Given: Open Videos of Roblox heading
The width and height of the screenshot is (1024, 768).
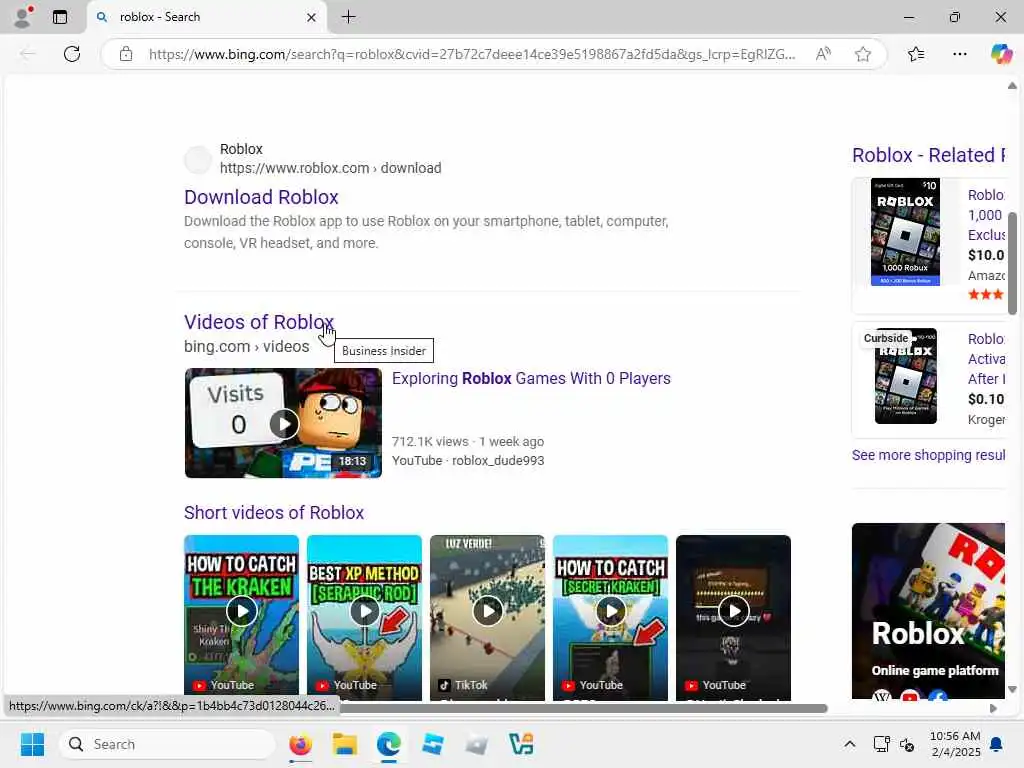Looking at the screenshot, I should pyautogui.click(x=259, y=322).
